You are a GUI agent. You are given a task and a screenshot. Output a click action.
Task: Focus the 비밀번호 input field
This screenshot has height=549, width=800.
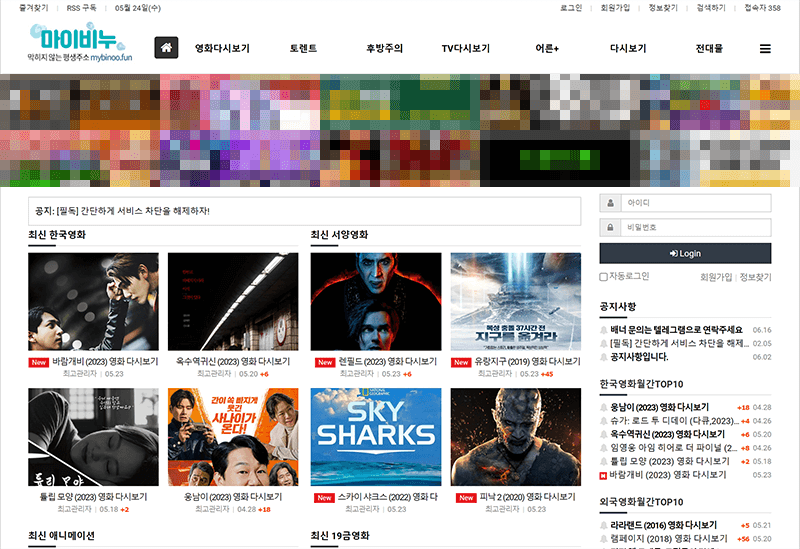click(x=696, y=228)
